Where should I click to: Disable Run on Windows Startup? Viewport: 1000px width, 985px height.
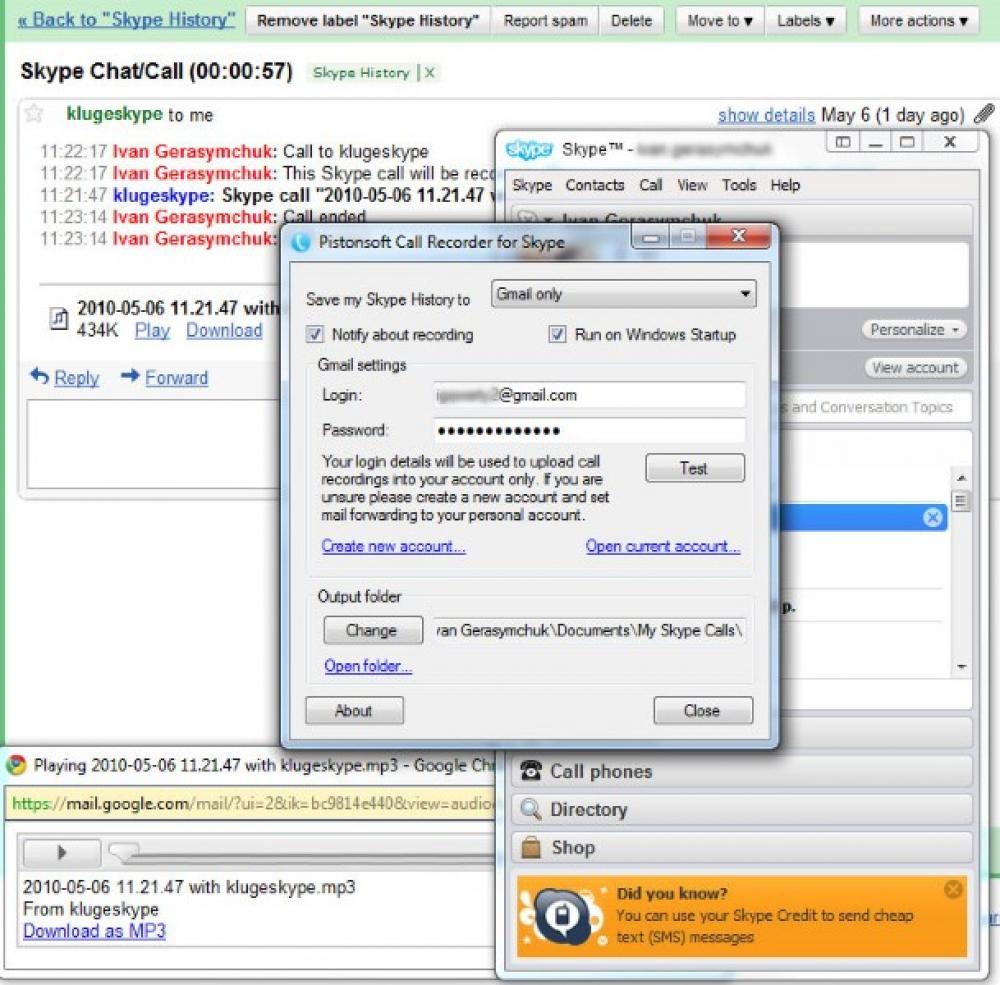coord(557,335)
